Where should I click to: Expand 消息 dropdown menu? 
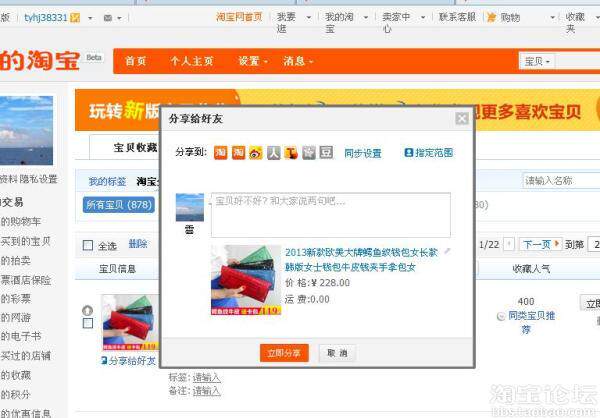pyautogui.click(x=298, y=61)
